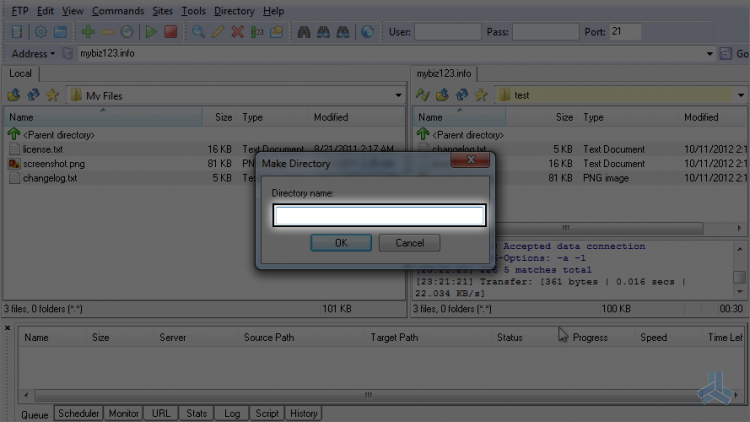This screenshot has height=422, width=750.
Task: Click the binoculars icon beside the globe
Action: point(343,32)
